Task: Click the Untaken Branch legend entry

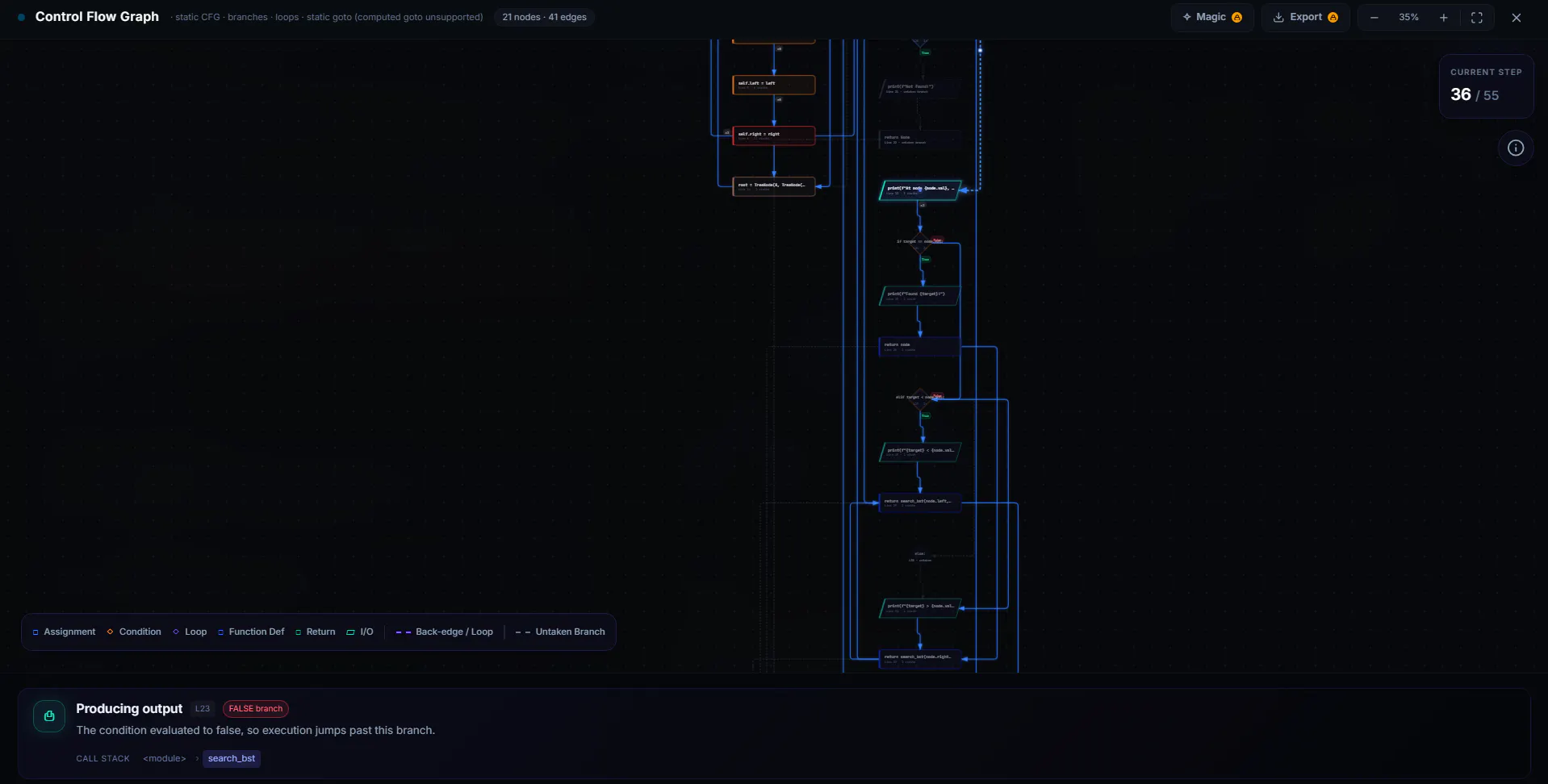Action: point(560,632)
